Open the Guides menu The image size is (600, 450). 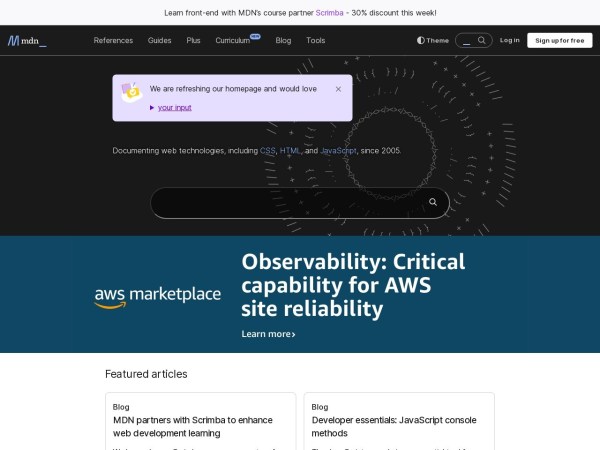pos(159,41)
